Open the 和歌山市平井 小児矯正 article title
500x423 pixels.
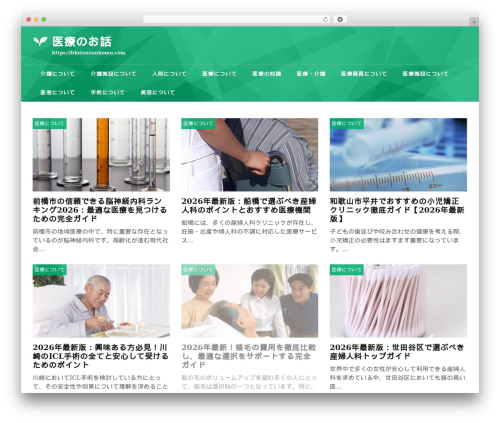point(397,210)
